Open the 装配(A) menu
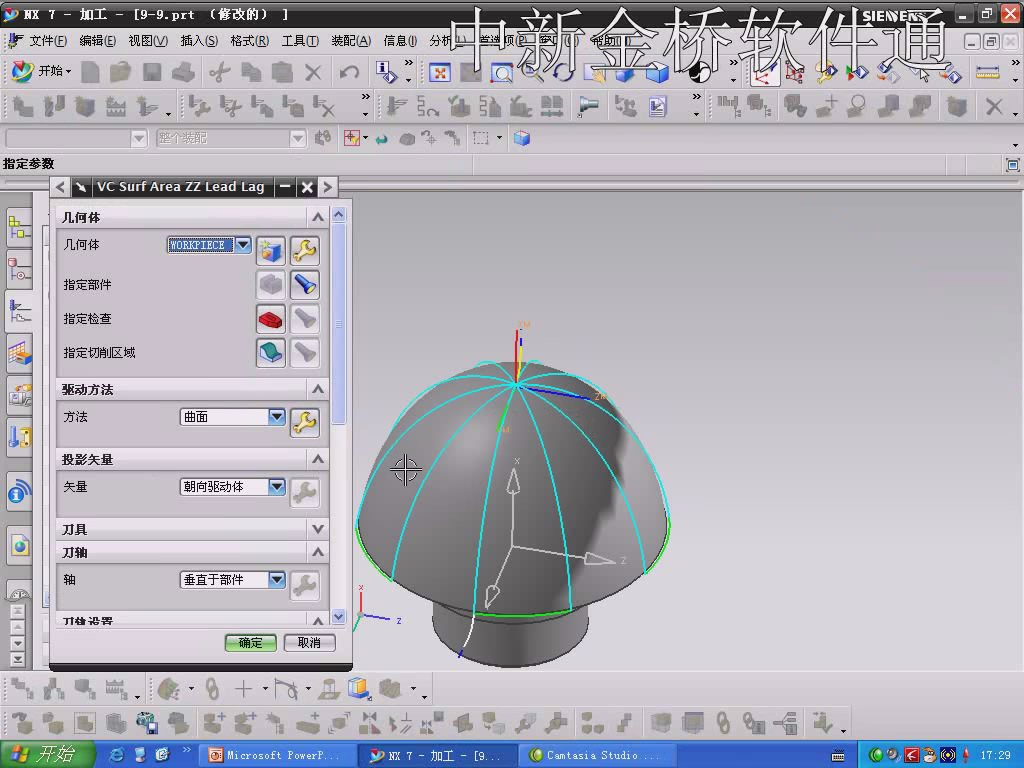The height and width of the screenshot is (768, 1024). (x=351, y=41)
